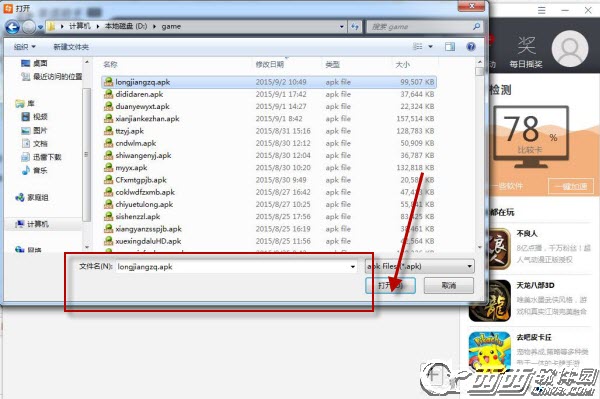Open the hamburger menu icon at top right
This screenshot has height=399, width=600.
pyautogui.click(x=541, y=10)
